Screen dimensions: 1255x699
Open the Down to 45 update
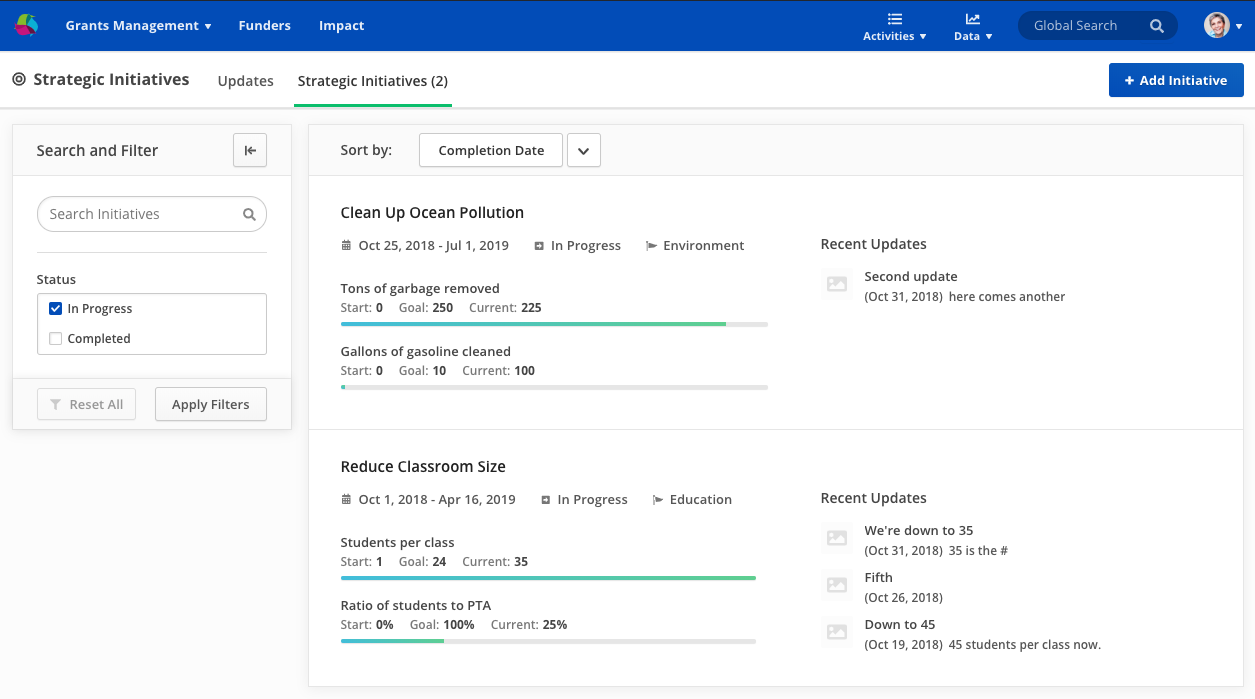(x=900, y=624)
